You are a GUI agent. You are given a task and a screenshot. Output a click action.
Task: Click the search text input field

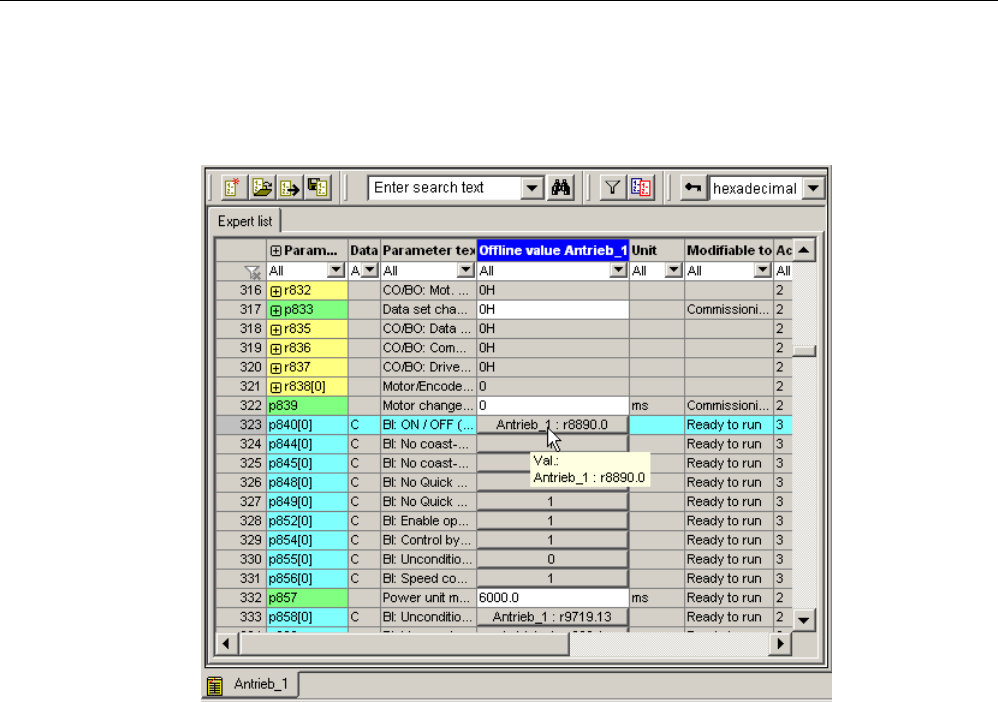446,188
